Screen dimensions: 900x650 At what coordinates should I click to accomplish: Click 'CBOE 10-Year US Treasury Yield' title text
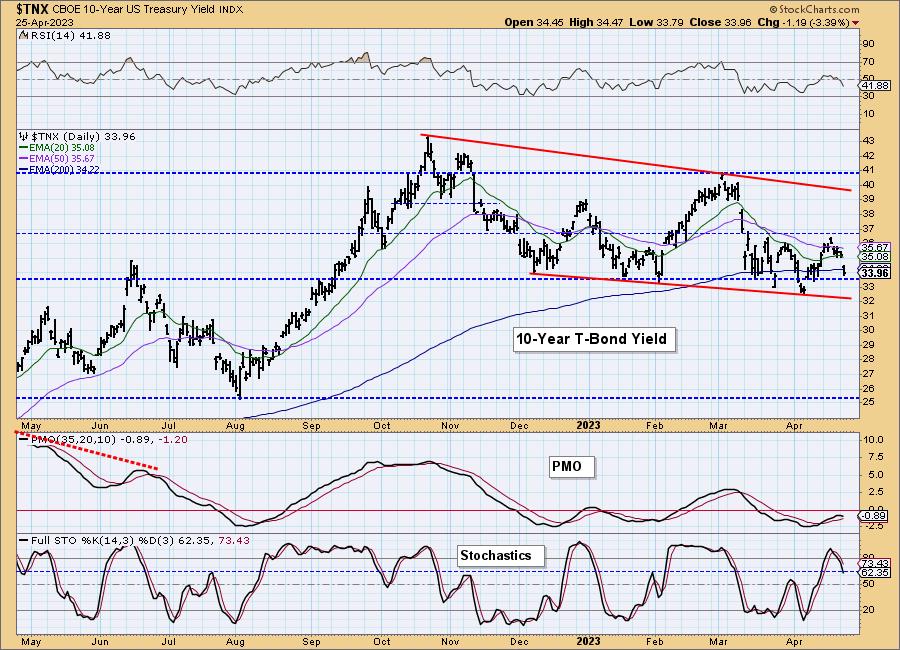[x=135, y=10]
